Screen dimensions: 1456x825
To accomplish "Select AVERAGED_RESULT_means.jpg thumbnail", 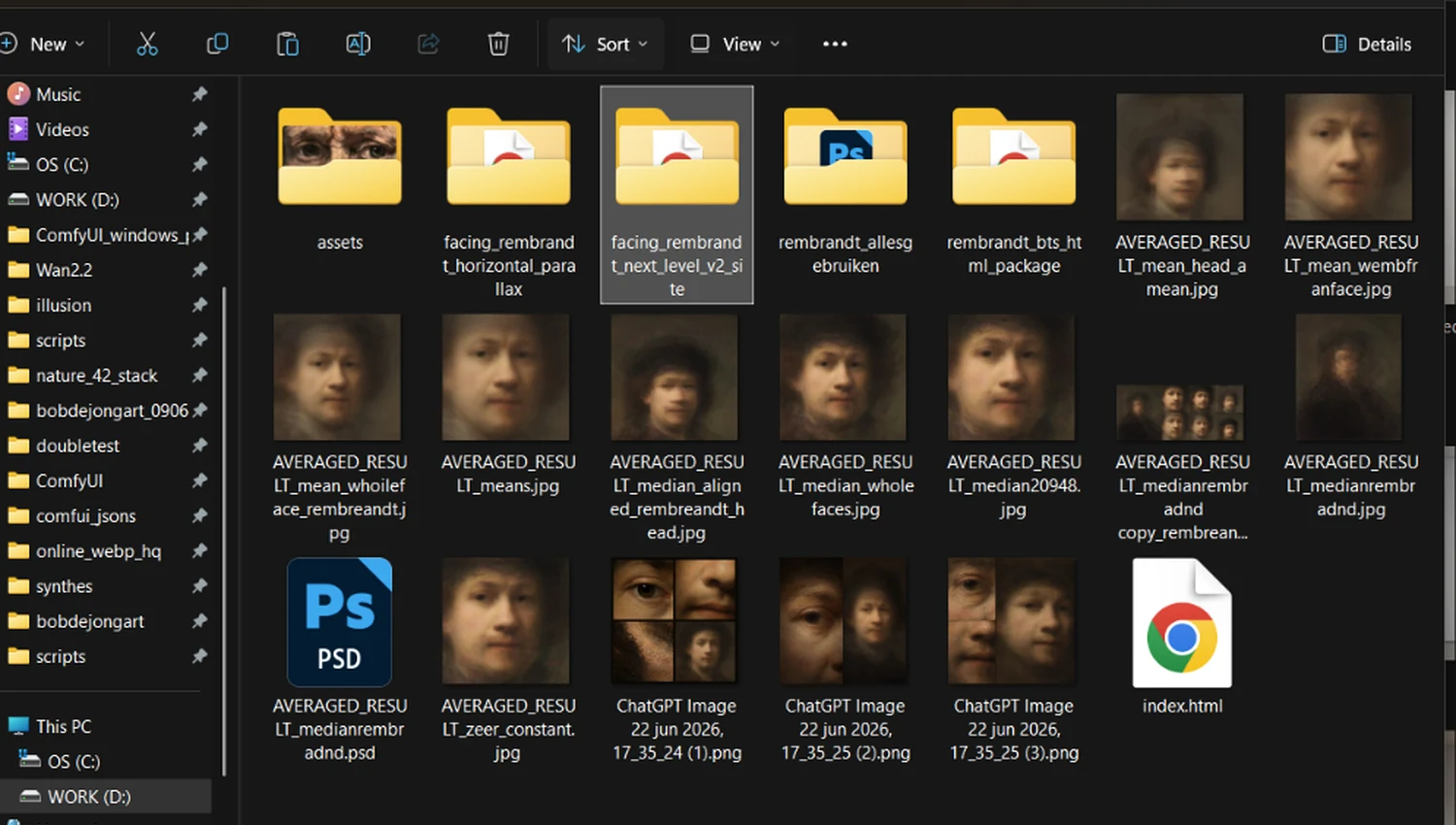I will tap(506, 377).
